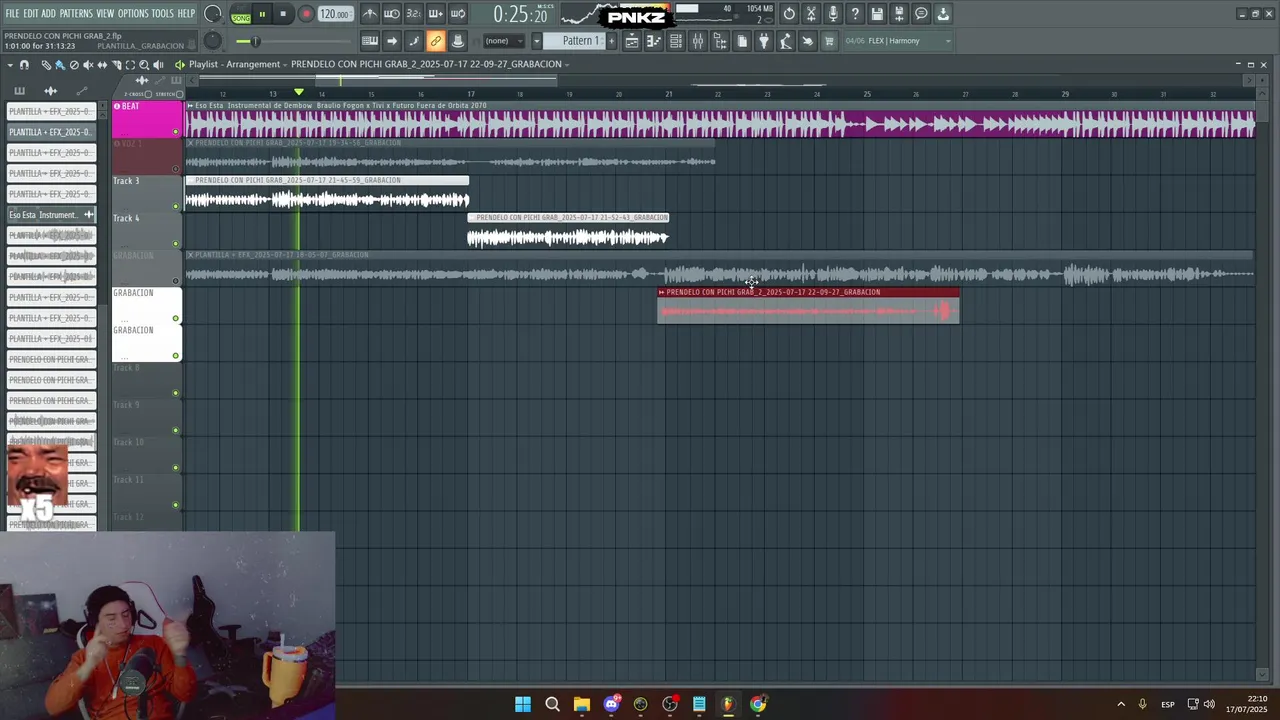This screenshot has height=720, width=1280.
Task: Open the ADD menu
Action: point(49,14)
